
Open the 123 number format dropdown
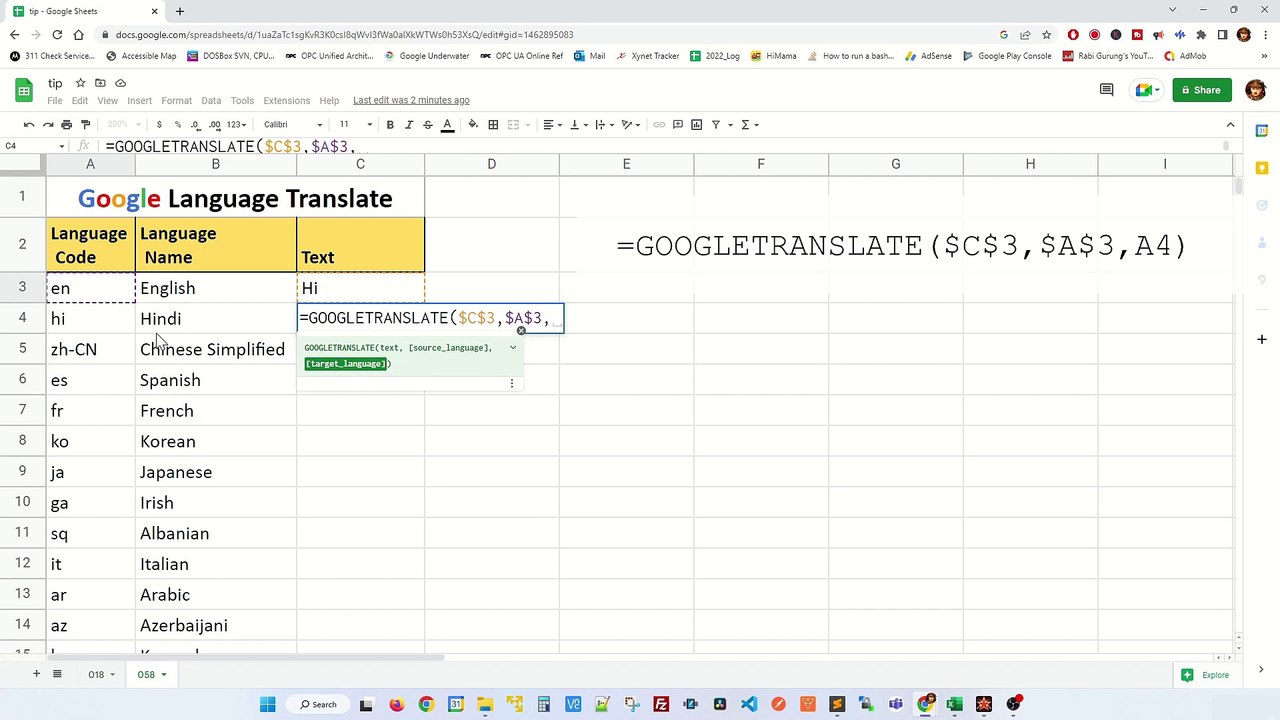click(x=236, y=125)
